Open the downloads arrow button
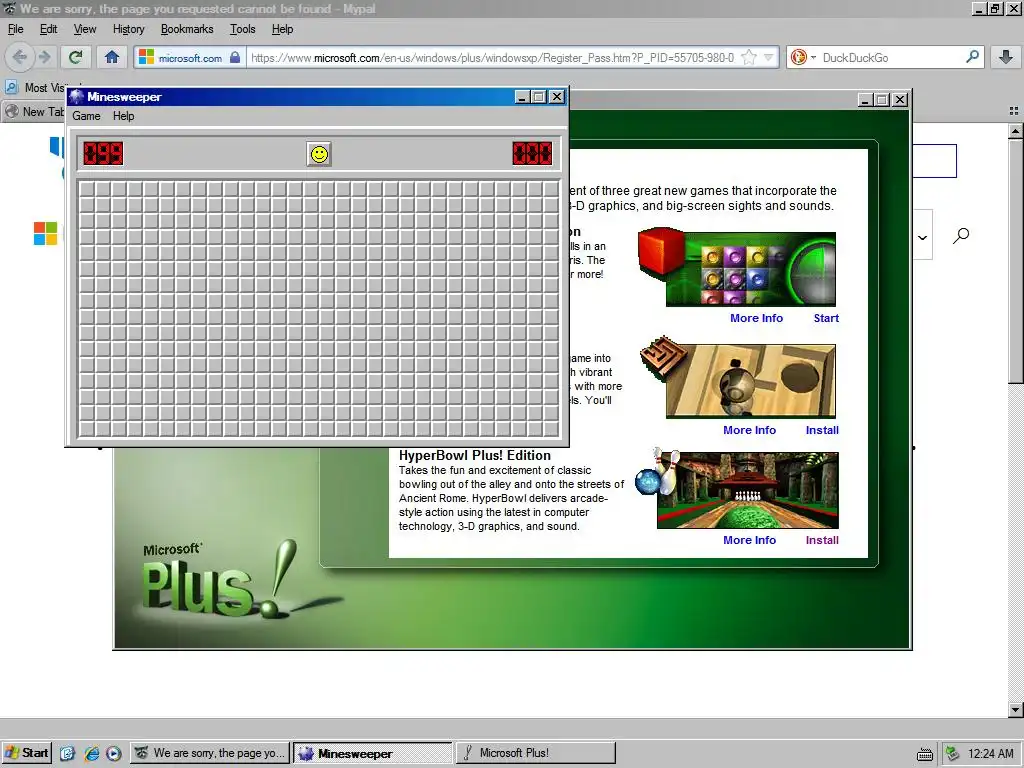 [x=1006, y=57]
